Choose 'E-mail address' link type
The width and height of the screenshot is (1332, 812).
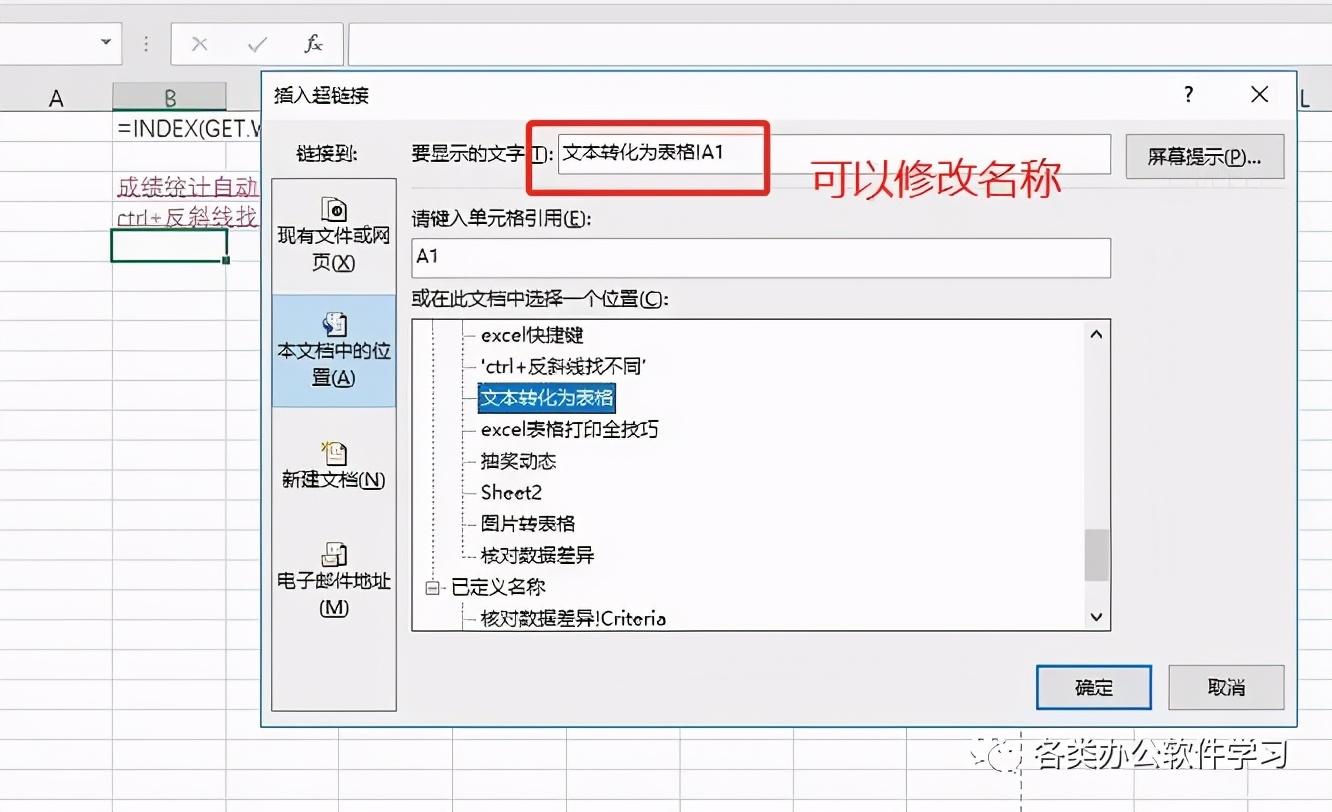[334, 580]
